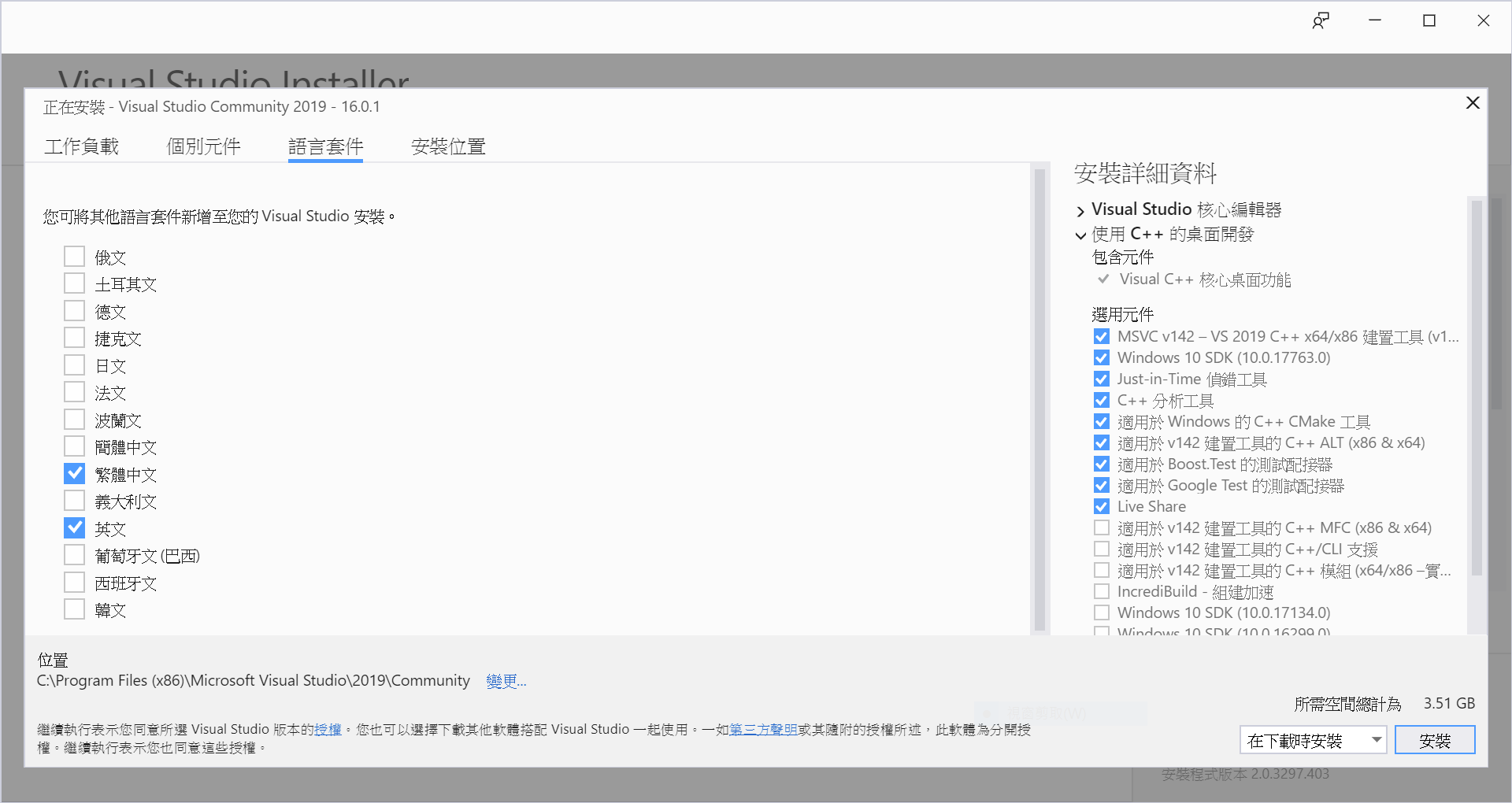Close the Visual Studio Installer window

[x=1484, y=21]
